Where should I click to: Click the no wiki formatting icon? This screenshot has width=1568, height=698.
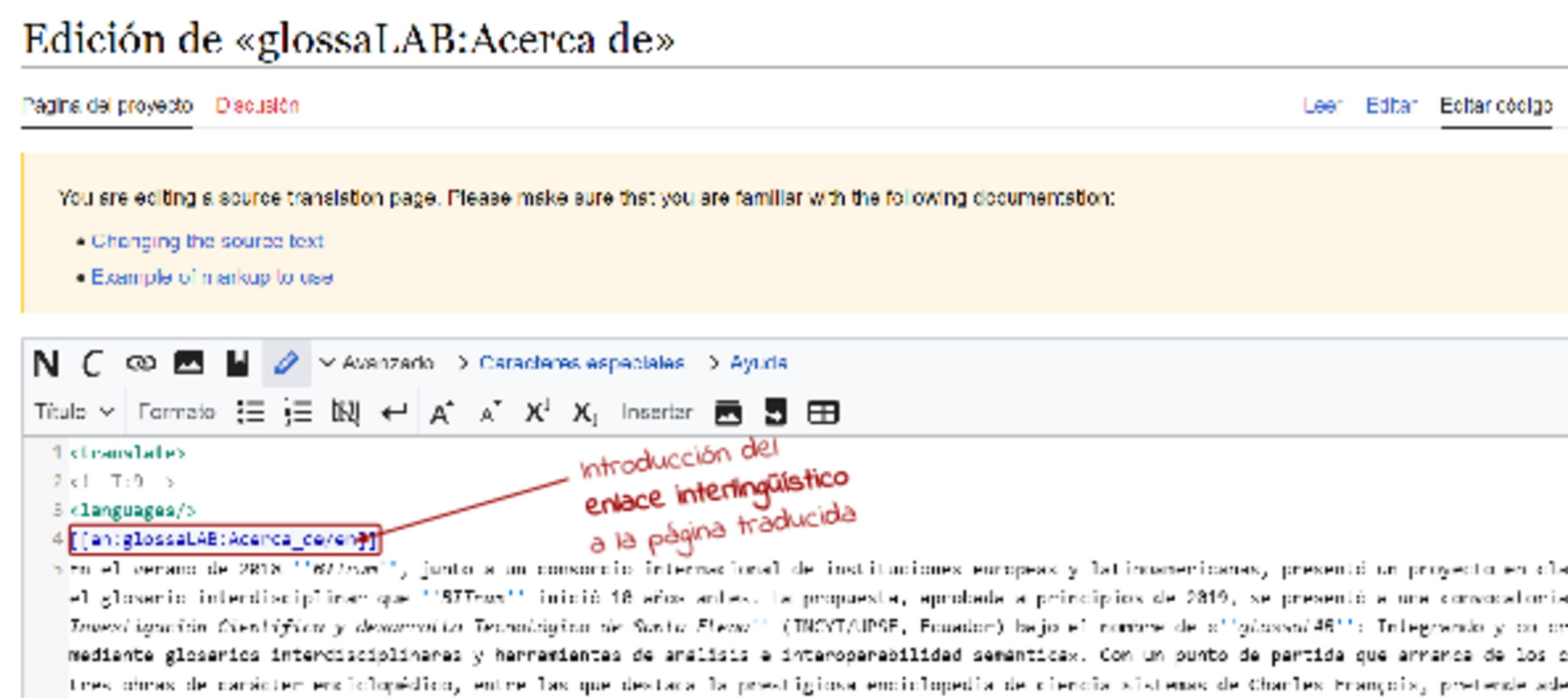point(345,412)
